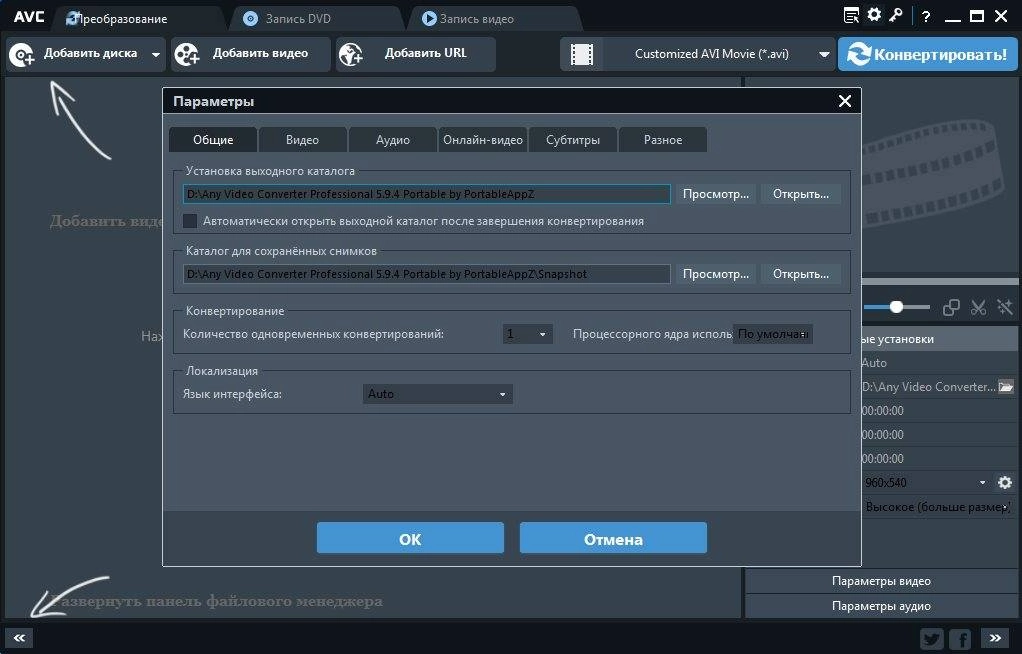1022x654 pixels.
Task: Open the Facebook share icon
Action: [960, 639]
